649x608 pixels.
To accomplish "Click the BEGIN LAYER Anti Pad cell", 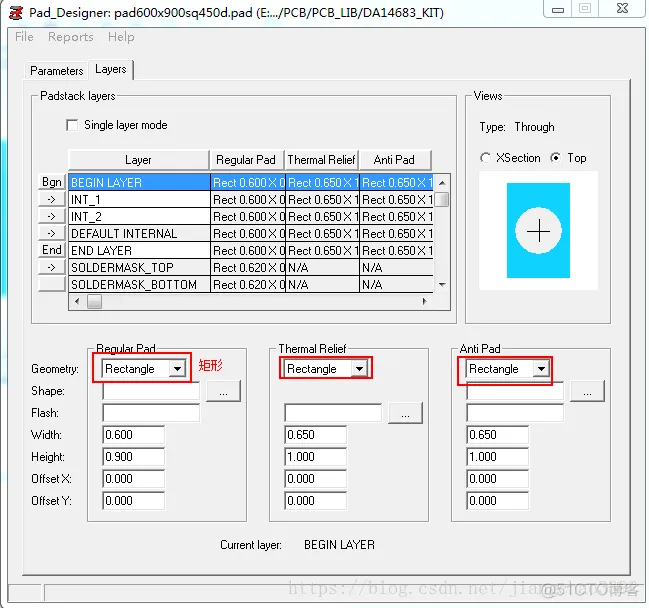I will click(397, 183).
